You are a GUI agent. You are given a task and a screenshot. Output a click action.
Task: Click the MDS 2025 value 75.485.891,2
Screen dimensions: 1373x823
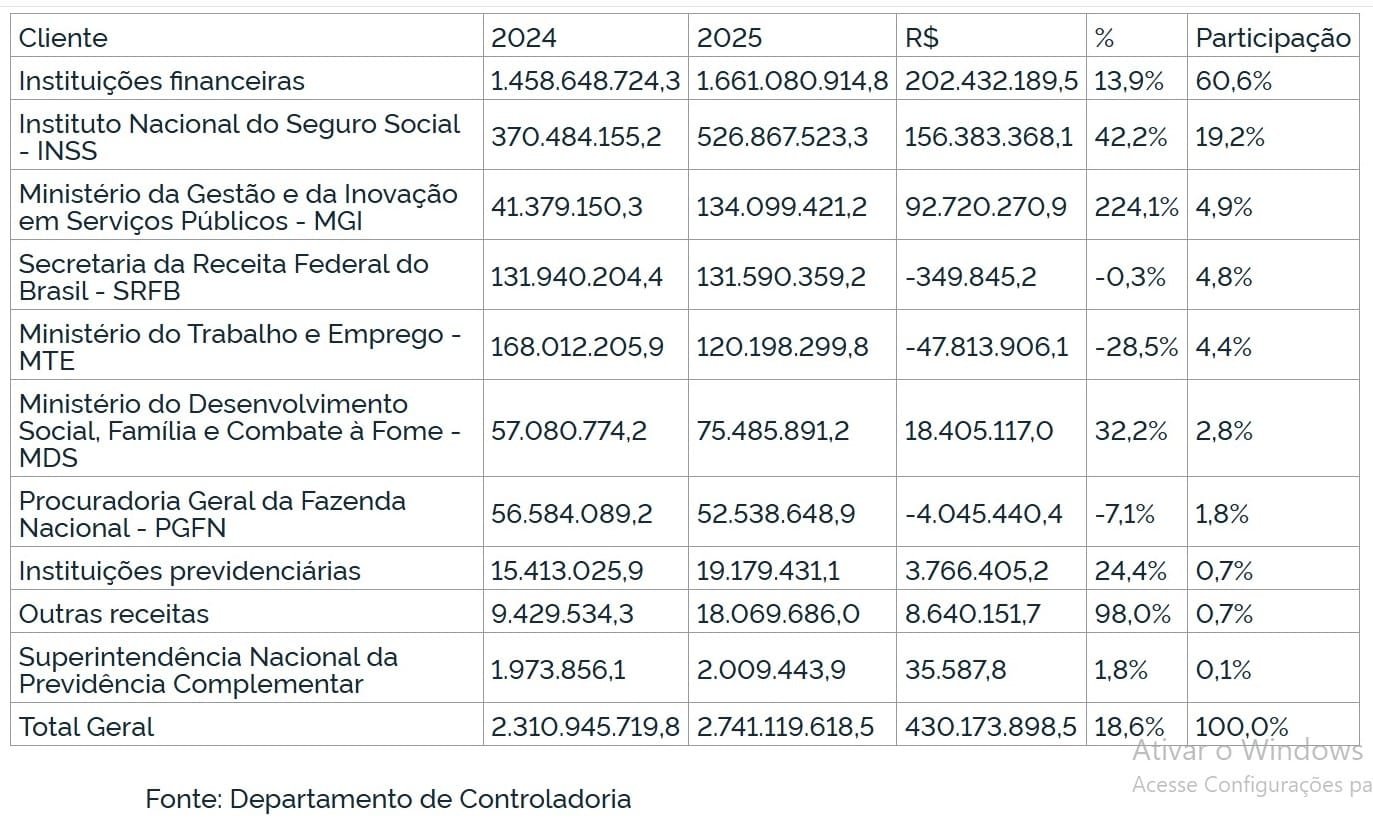[x=773, y=431]
